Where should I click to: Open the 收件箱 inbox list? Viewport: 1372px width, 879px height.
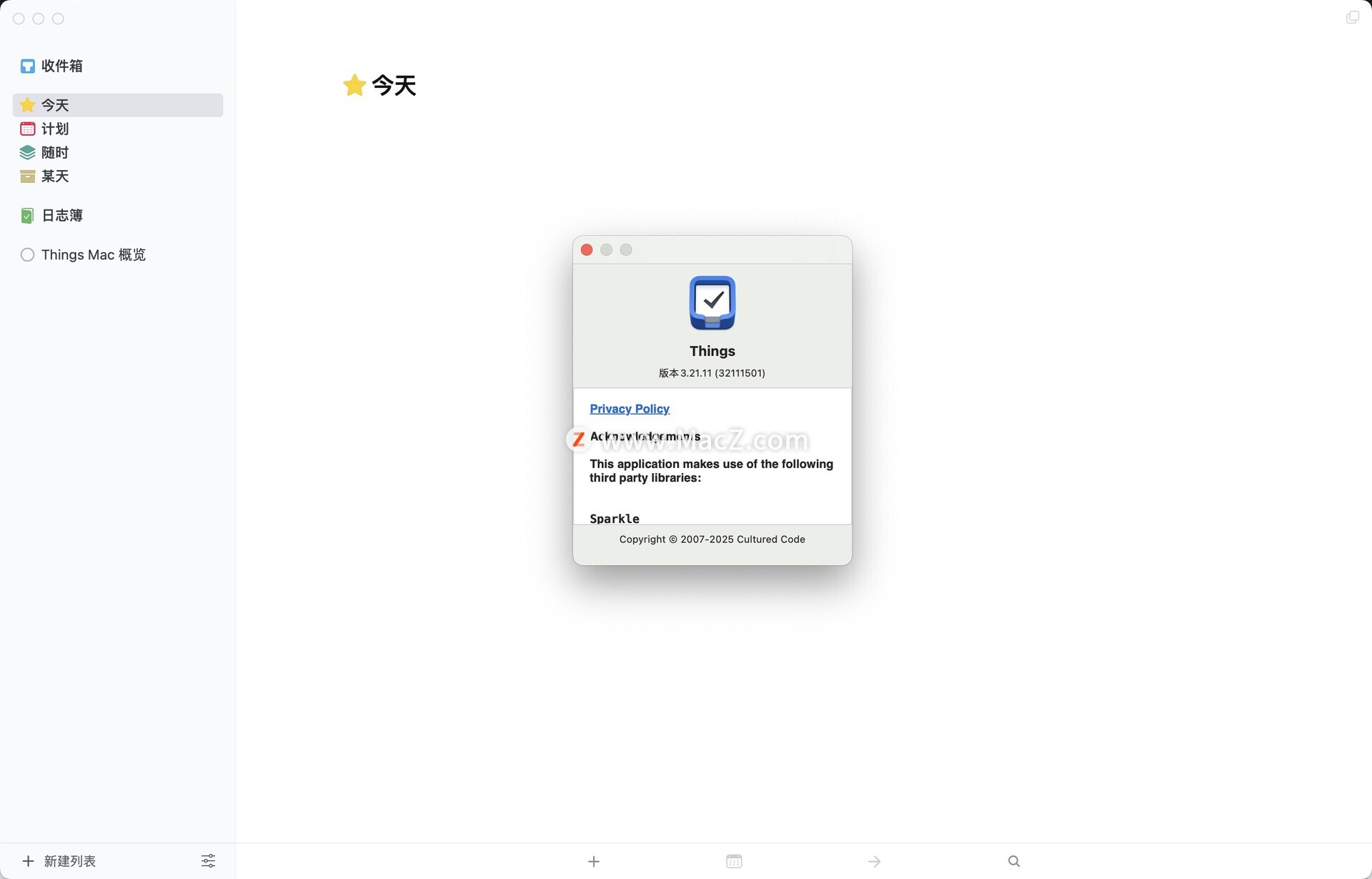(x=118, y=66)
